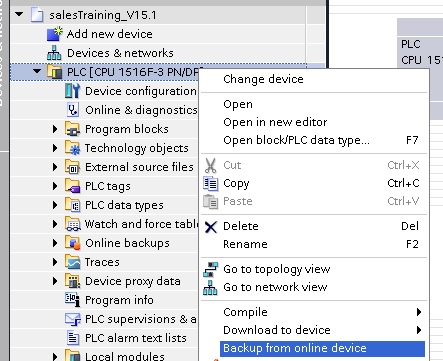Click the Online backups folder icon
The width and height of the screenshot is (443, 361).
(72, 243)
